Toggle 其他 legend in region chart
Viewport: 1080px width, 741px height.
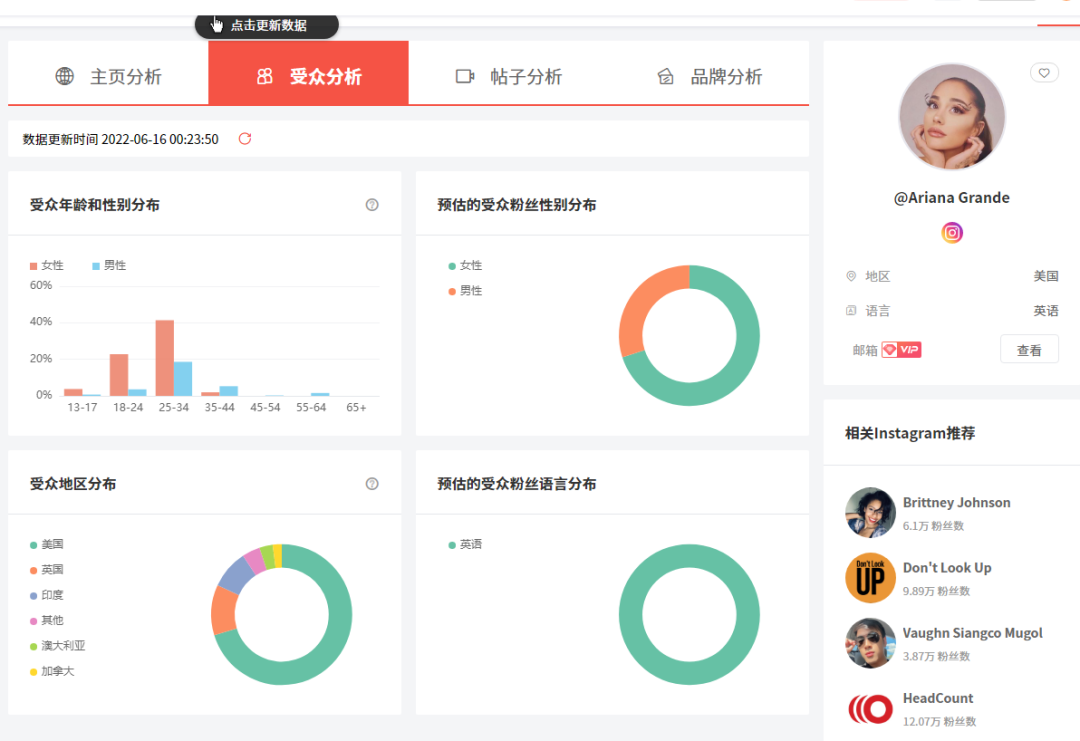coord(47,620)
